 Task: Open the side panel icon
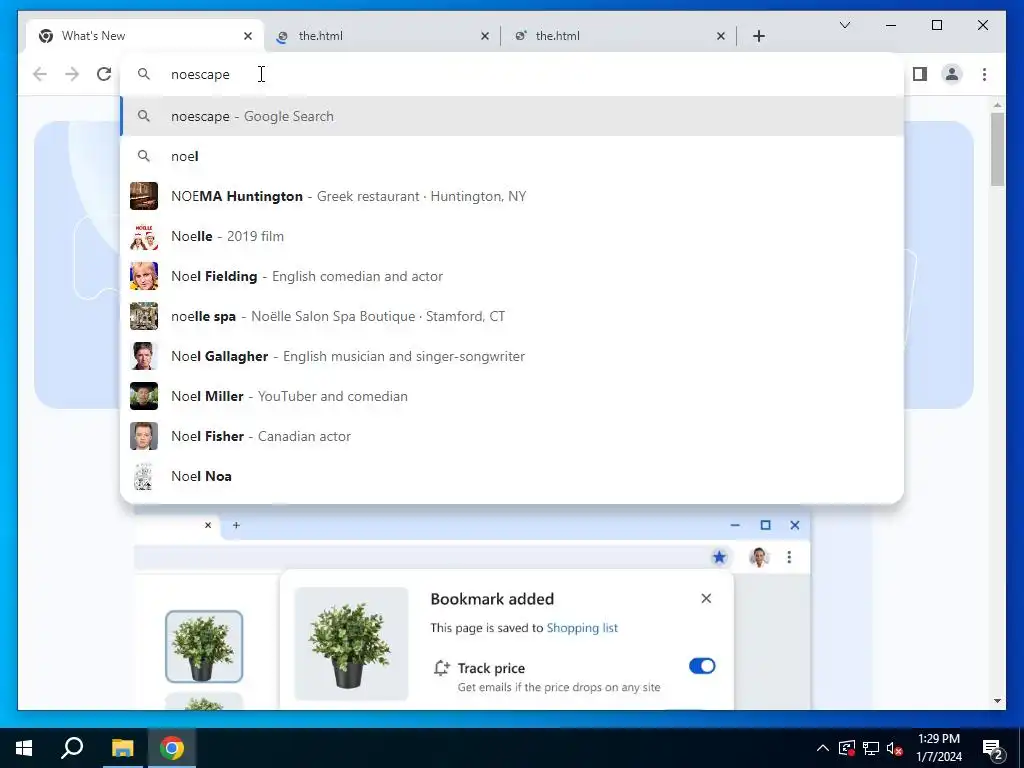tap(920, 74)
